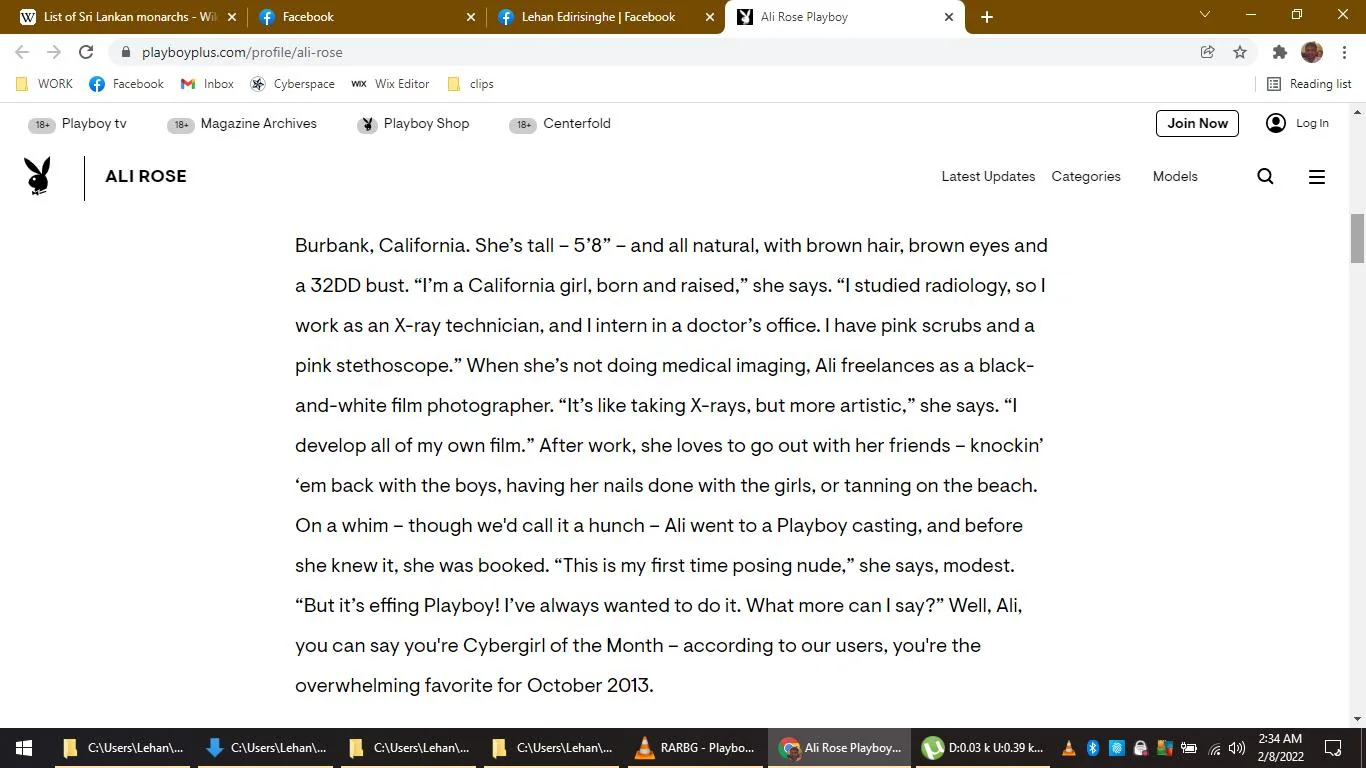Image resolution: width=1366 pixels, height=768 pixels.
Task: Click the Playboy bunny logo
Action: pyautogui.click(x=38, y=176)
